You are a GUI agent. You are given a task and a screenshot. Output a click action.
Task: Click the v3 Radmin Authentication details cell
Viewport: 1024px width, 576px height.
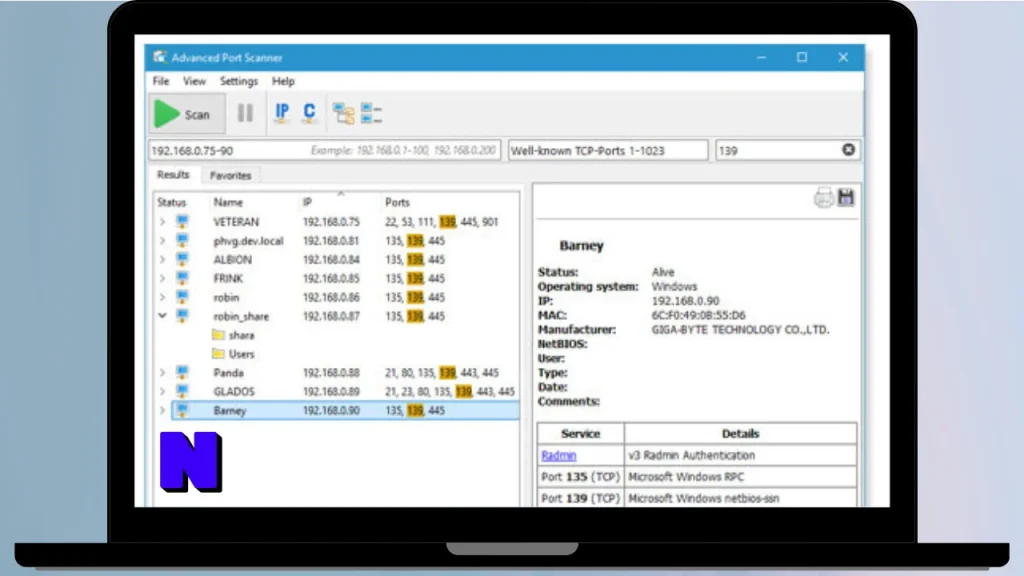pos(740,455)
